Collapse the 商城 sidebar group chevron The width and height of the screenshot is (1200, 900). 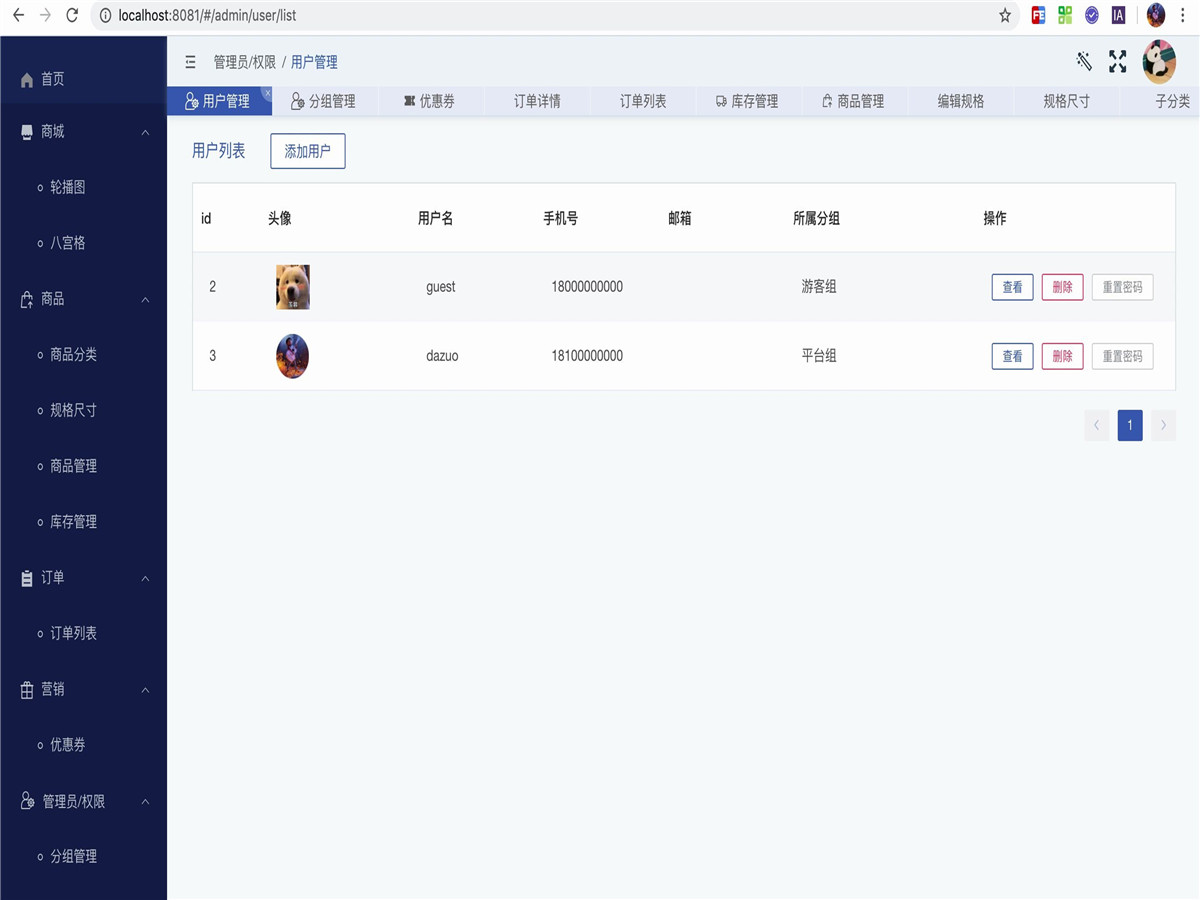click(x=145, y=132)
